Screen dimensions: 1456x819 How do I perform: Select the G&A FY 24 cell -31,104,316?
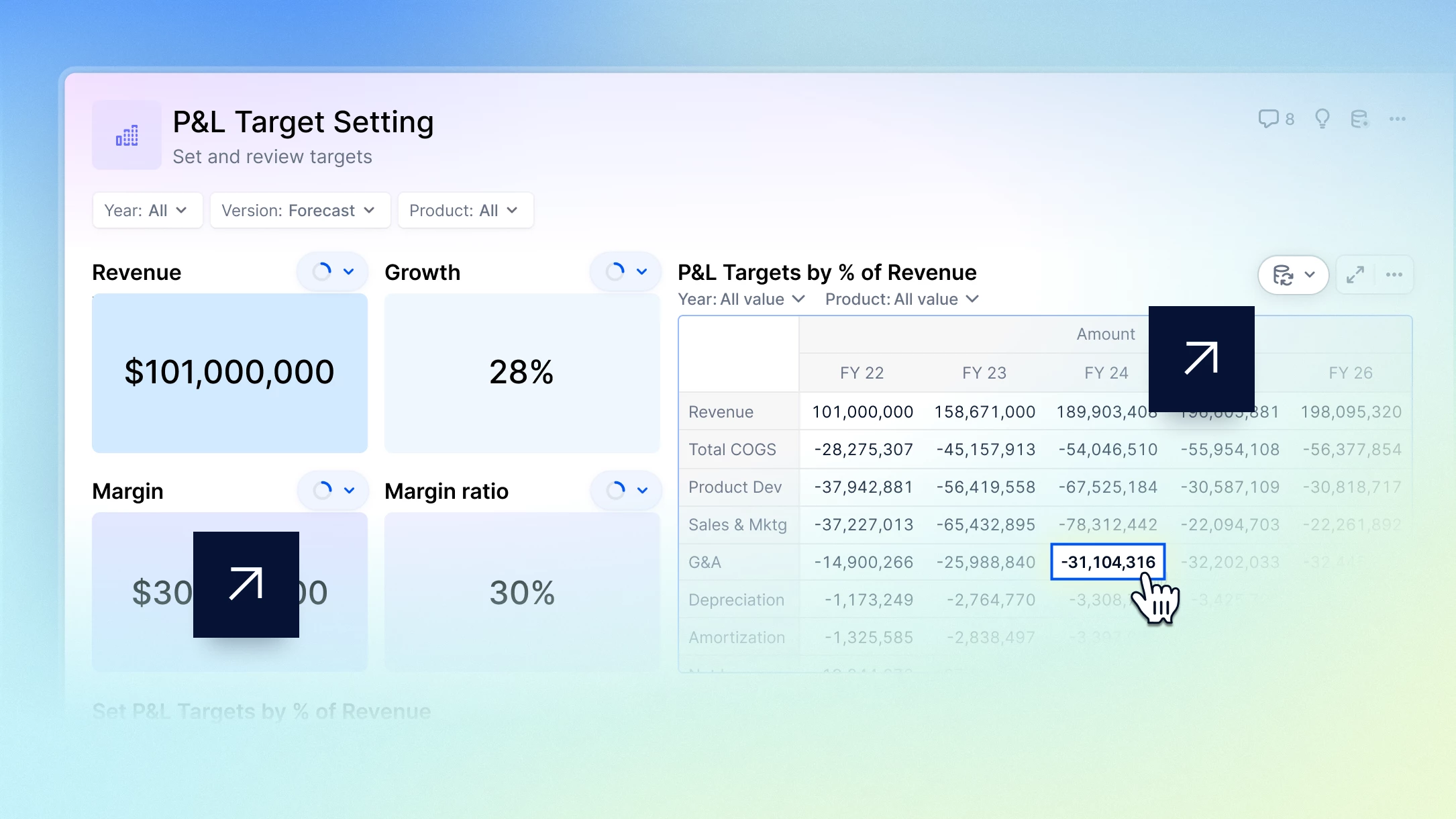(1107, 562)
